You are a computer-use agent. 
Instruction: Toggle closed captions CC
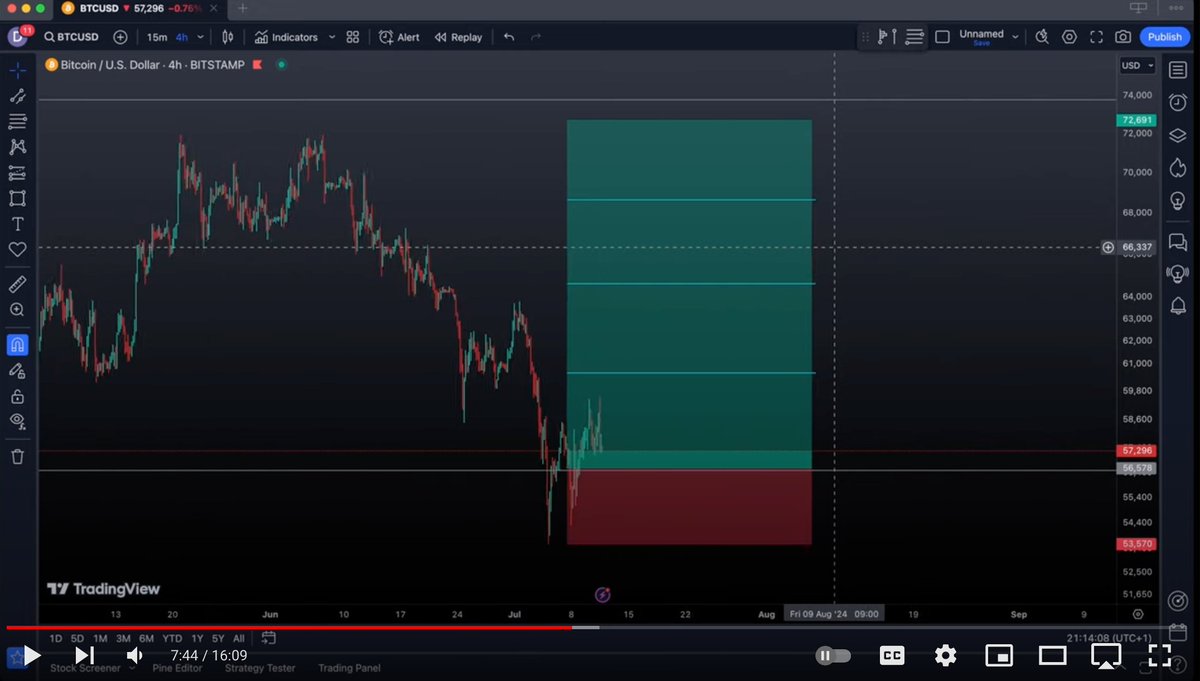(x=891, y=655)
